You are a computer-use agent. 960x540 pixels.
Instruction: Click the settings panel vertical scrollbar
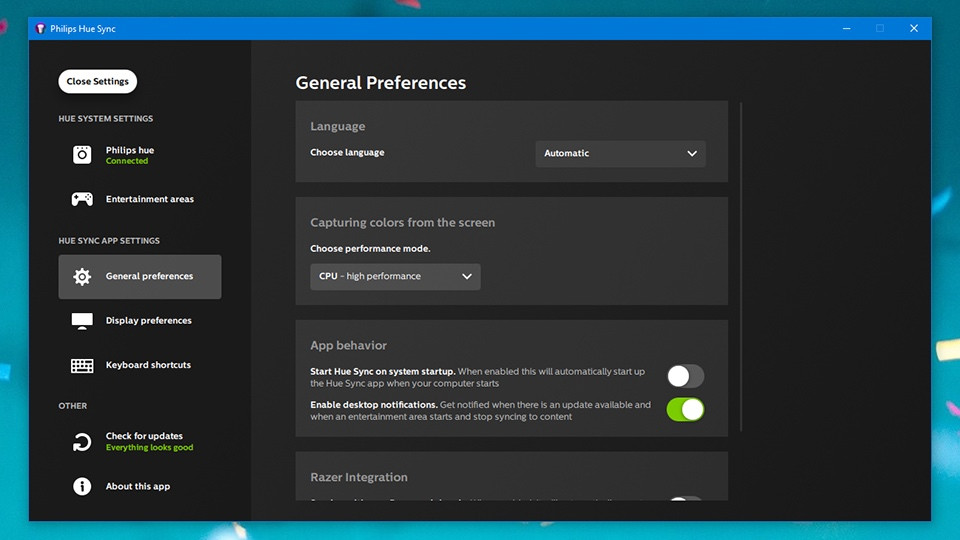(x=741, y=267)
